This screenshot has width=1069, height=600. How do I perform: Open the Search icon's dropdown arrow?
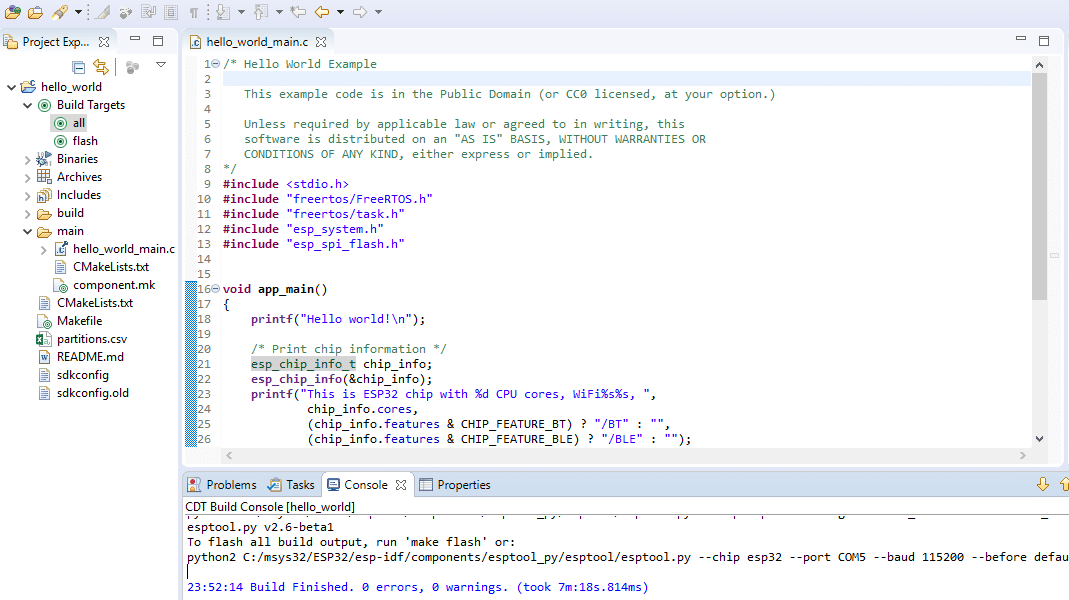[78, 12]
